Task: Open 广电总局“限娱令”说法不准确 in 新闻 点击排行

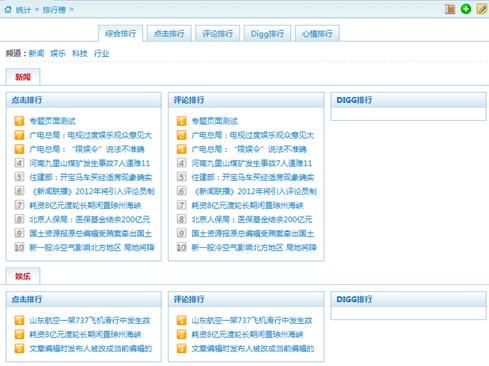Action: 87,149
